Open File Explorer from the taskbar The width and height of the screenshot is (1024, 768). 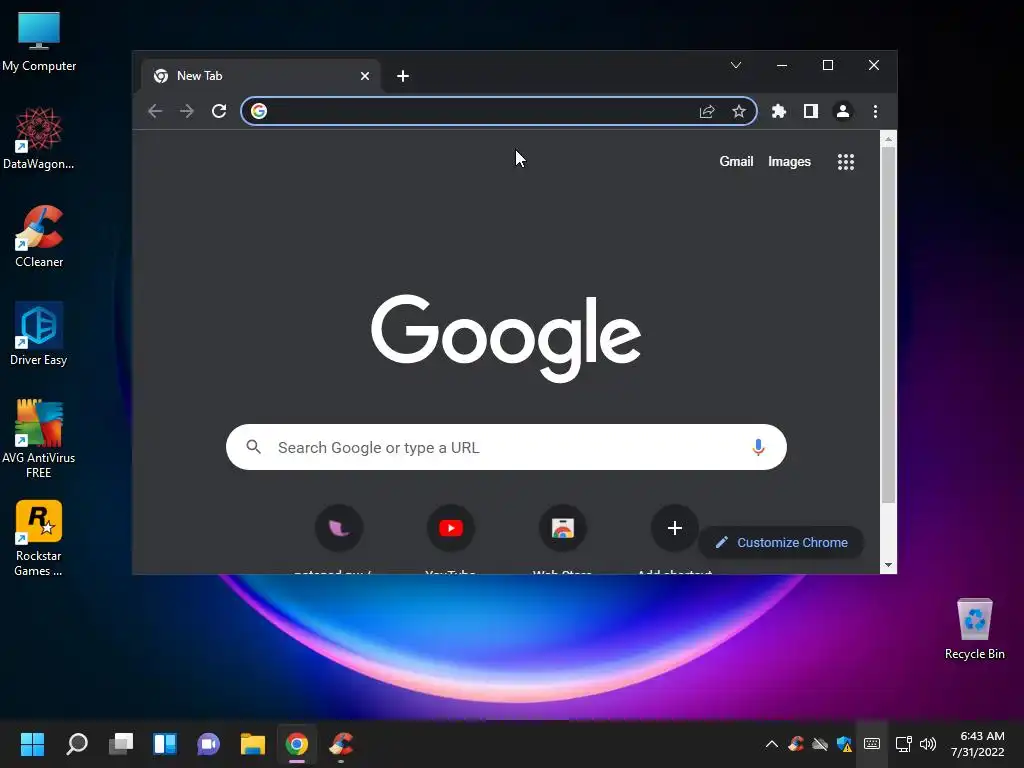(x=253, y=744)
